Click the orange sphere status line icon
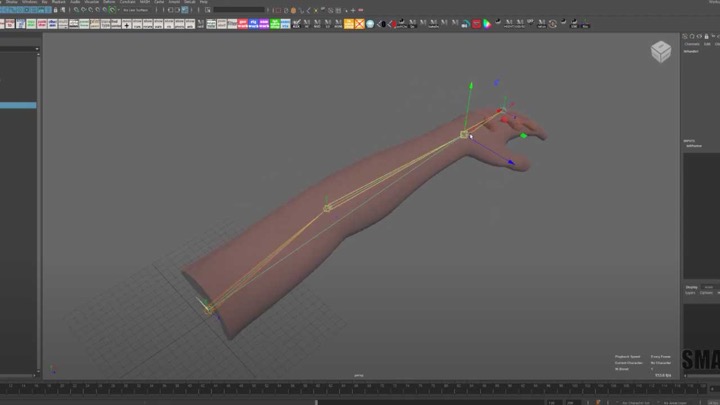720x405 pixels. (x=293, y=10)
